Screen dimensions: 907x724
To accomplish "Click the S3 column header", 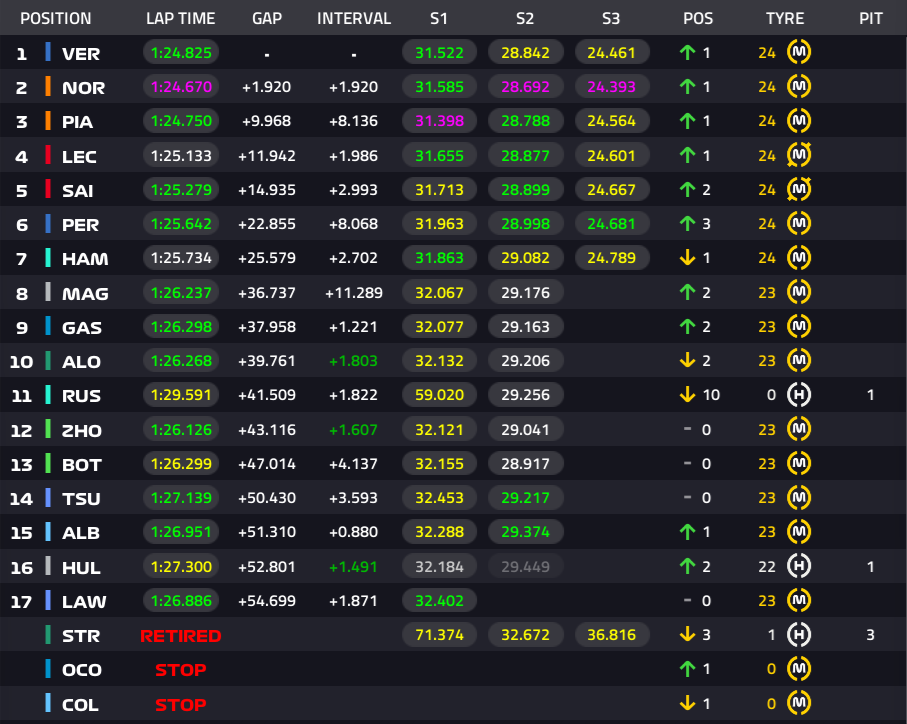I will [x=611, y=19].
